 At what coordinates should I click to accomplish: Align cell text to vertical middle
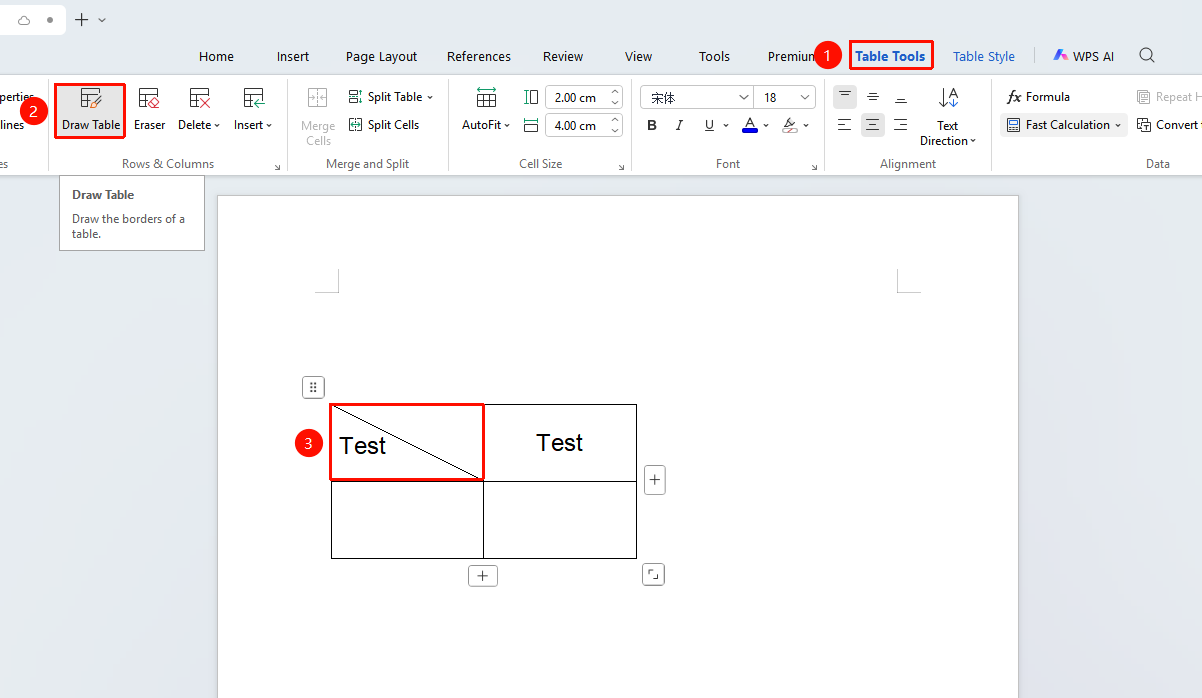[x=873, y=97]
